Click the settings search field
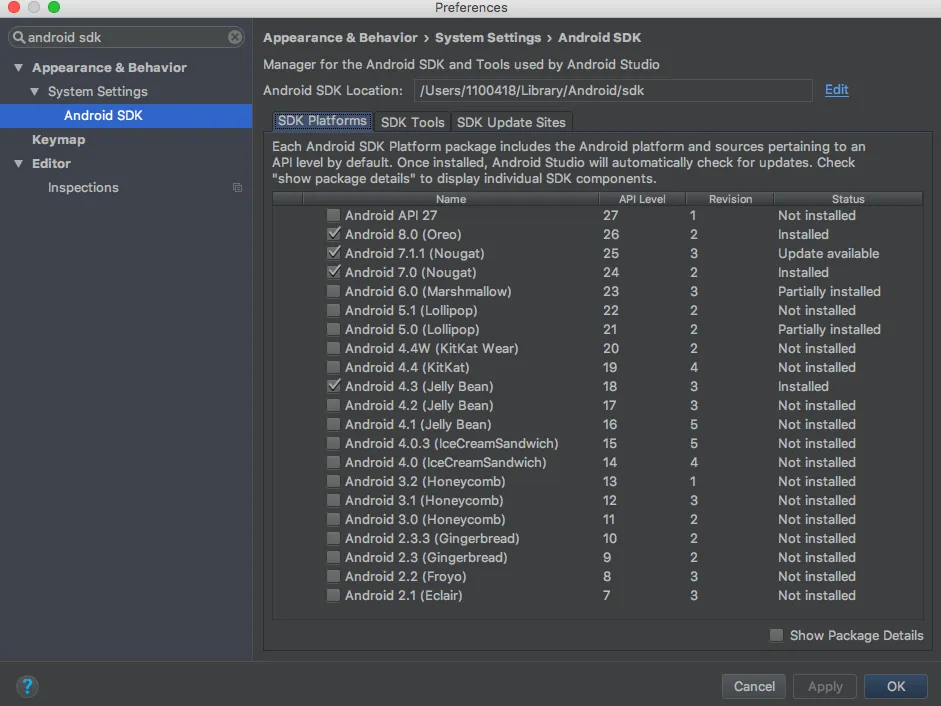Viewport: 941px width, 706px height. pyautogui.click(x=126, y=37)
